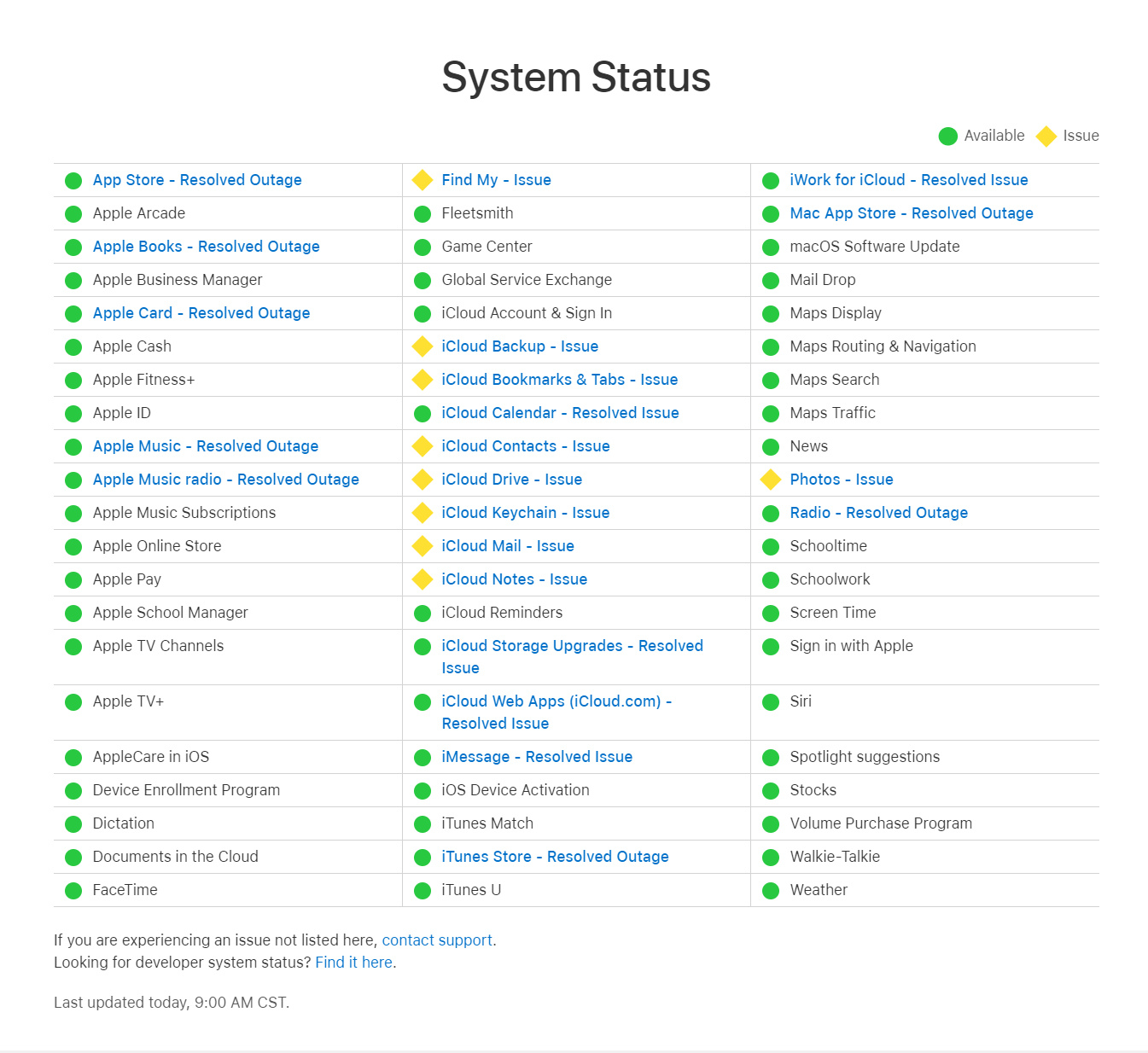
Task: Click the yellow diamond next to Photos
Action: (771, 480)
